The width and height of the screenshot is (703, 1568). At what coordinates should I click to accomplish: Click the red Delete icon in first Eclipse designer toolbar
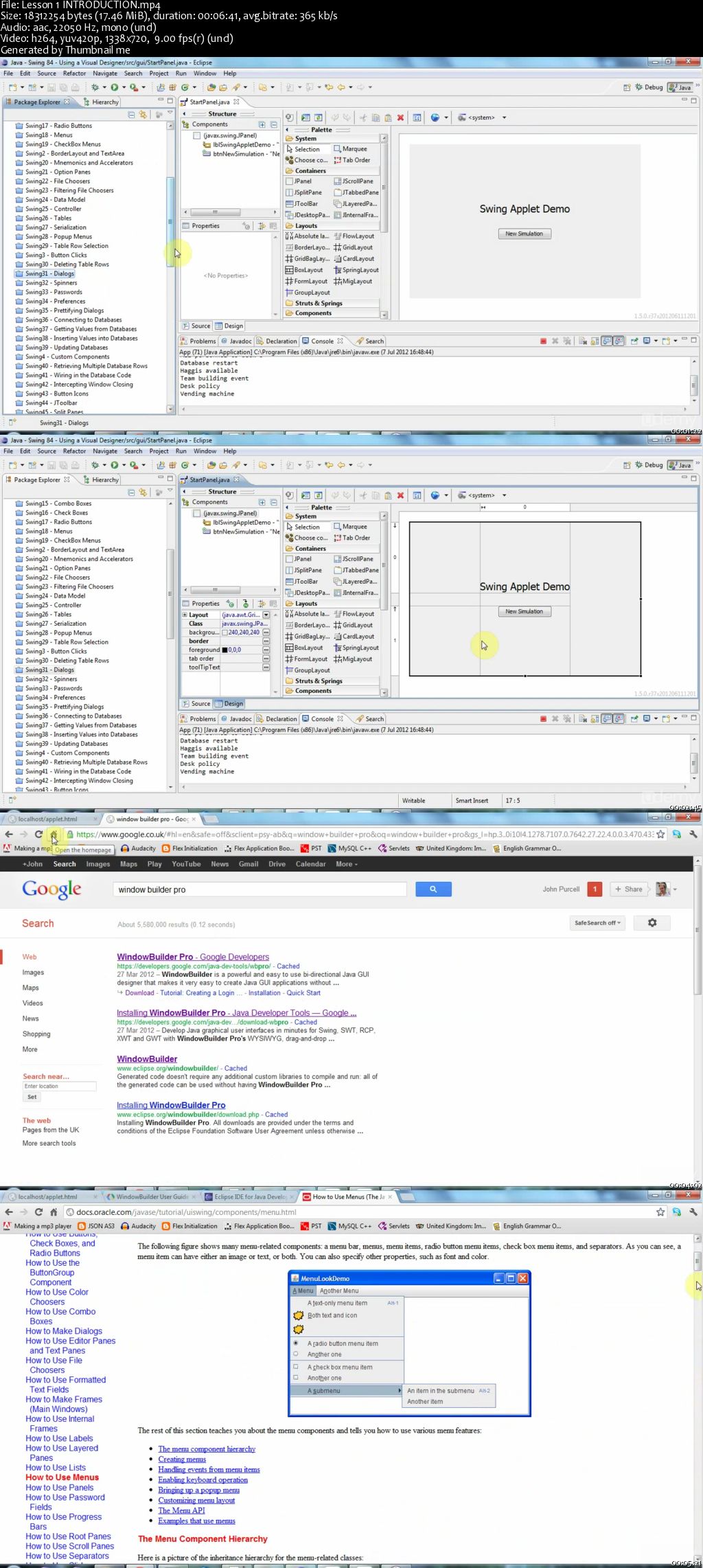tap(400, 117)
